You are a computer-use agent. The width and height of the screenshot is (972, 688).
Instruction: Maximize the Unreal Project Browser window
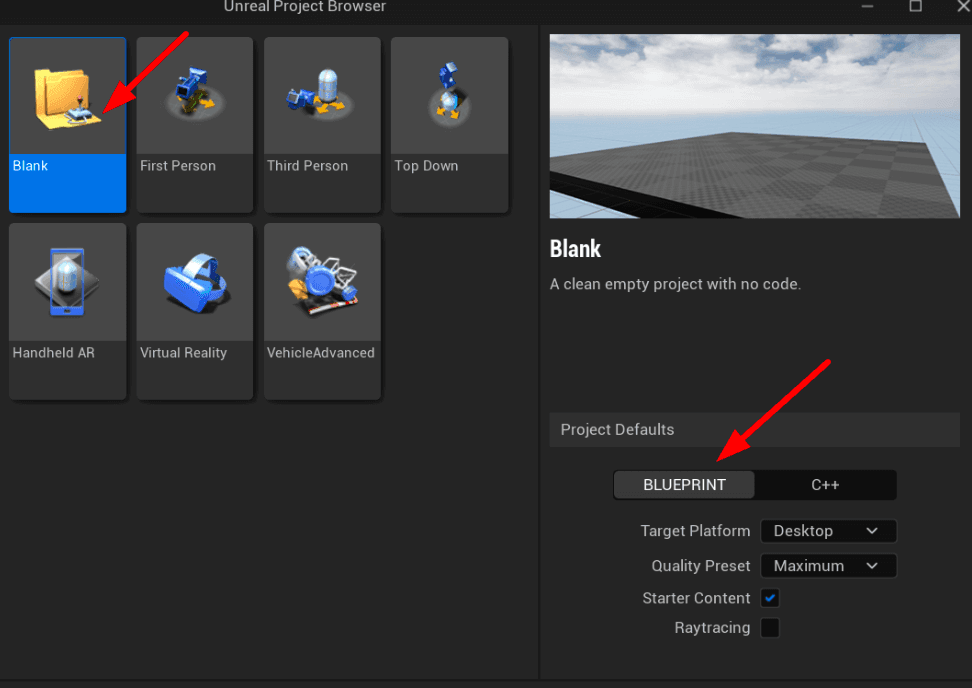[x=915, y=6]
